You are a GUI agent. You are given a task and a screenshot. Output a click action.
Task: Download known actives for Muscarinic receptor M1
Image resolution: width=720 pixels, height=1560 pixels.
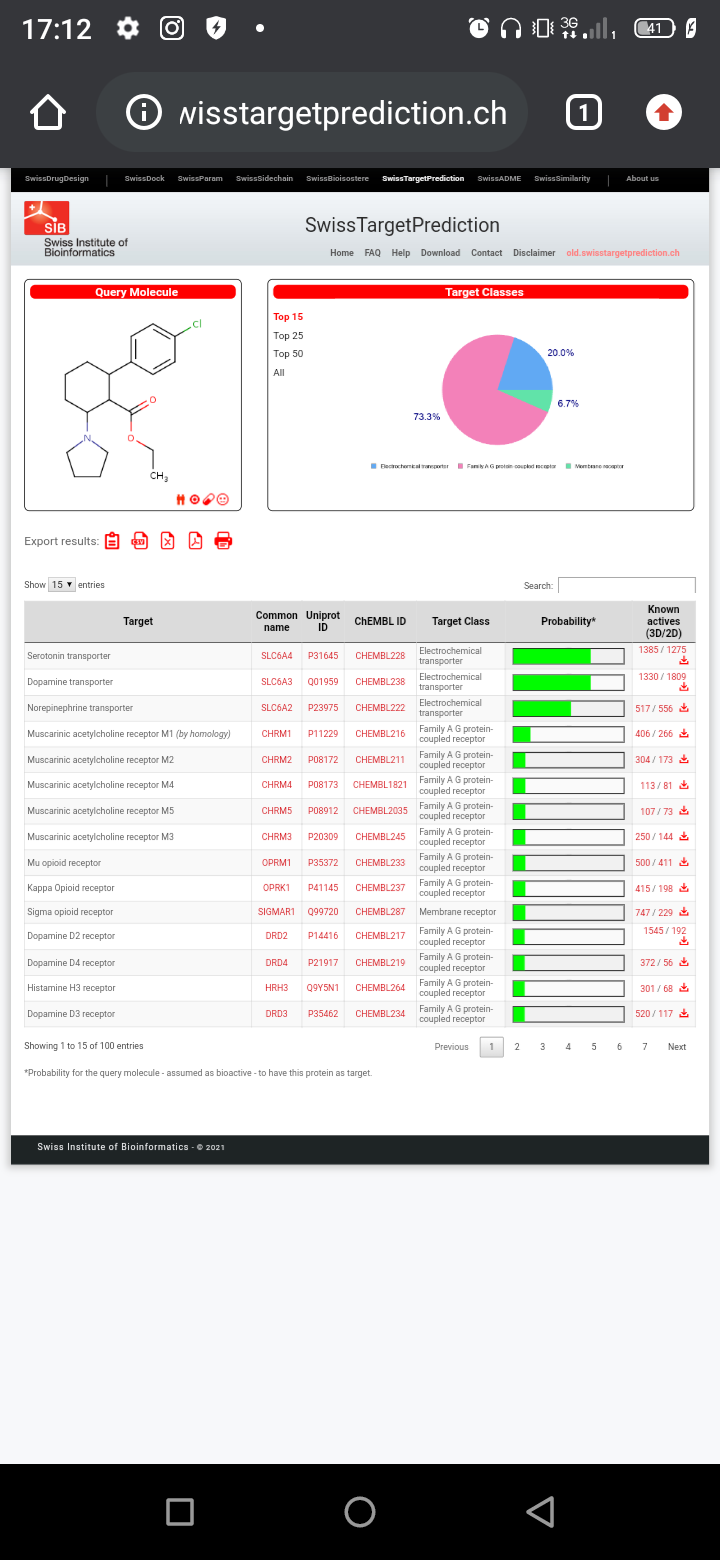(684, 734)
